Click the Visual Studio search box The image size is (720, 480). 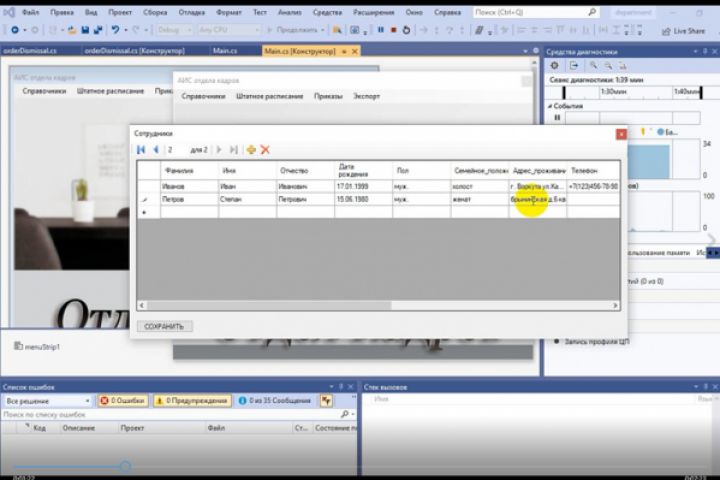535,12
